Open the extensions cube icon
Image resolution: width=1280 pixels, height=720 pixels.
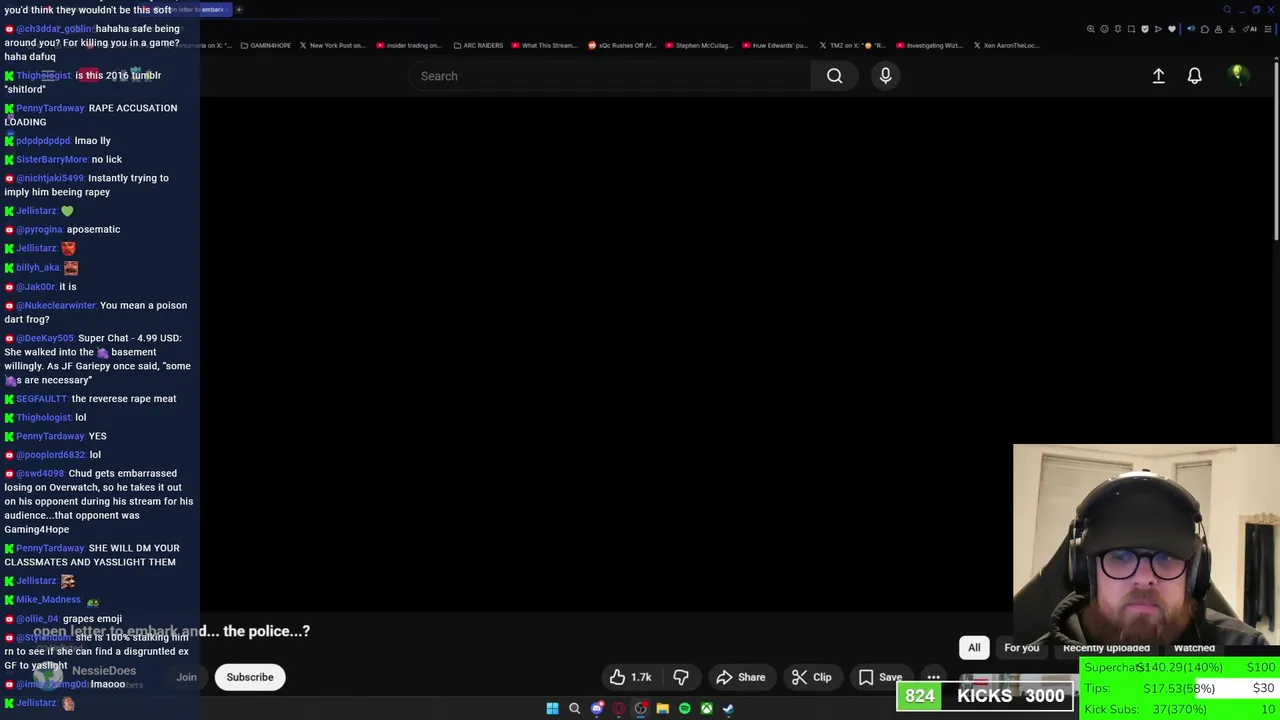(x=1205, y=29)
